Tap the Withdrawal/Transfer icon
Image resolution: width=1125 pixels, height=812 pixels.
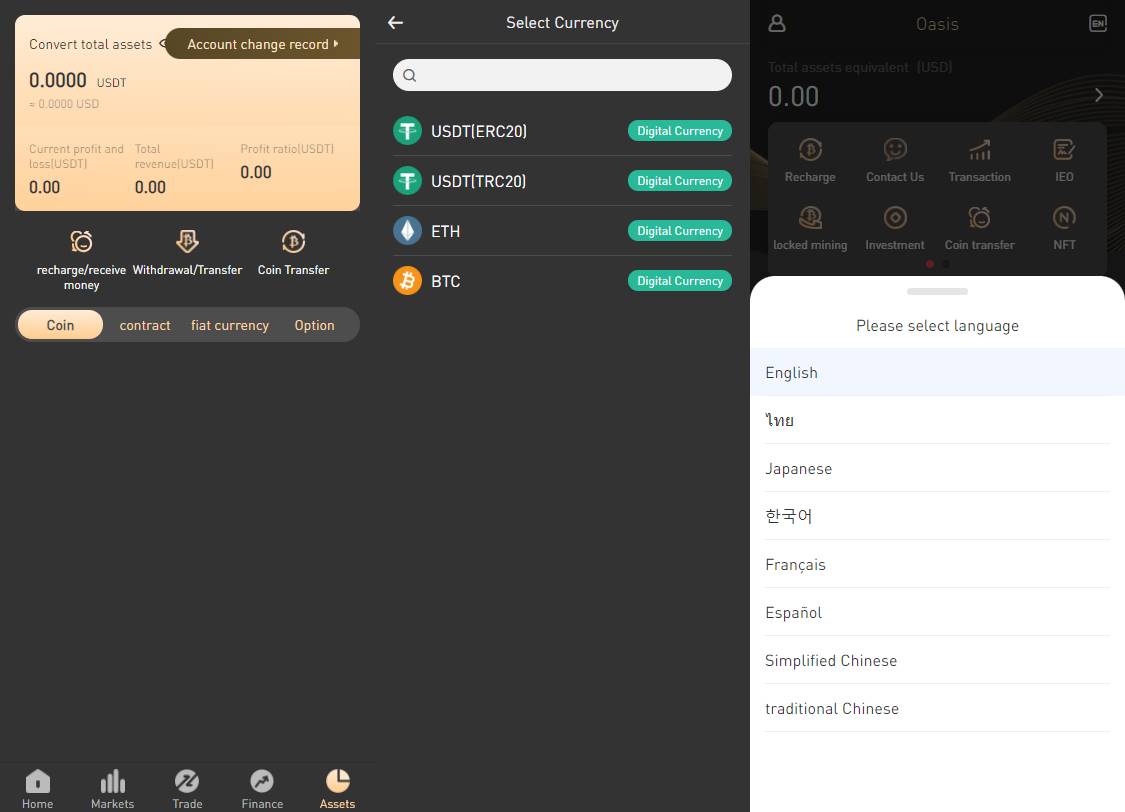(187, 242)
